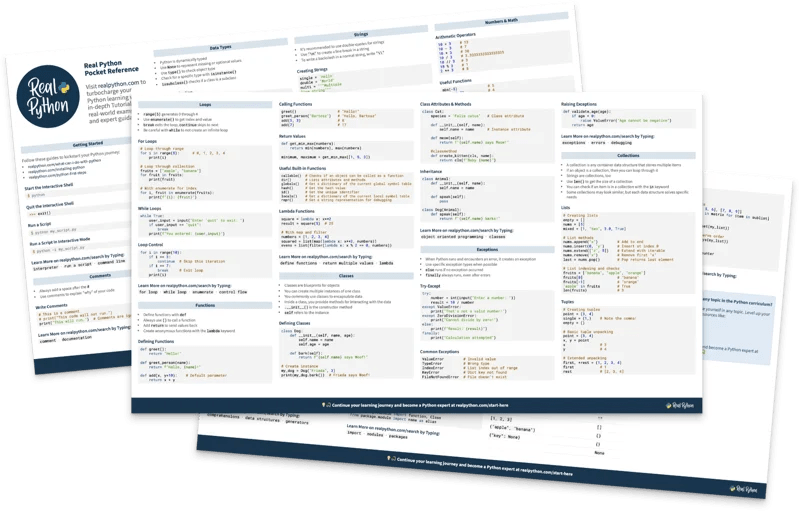Select the 'Strings' section header
The image size is (800, 511).
[361, 35]
